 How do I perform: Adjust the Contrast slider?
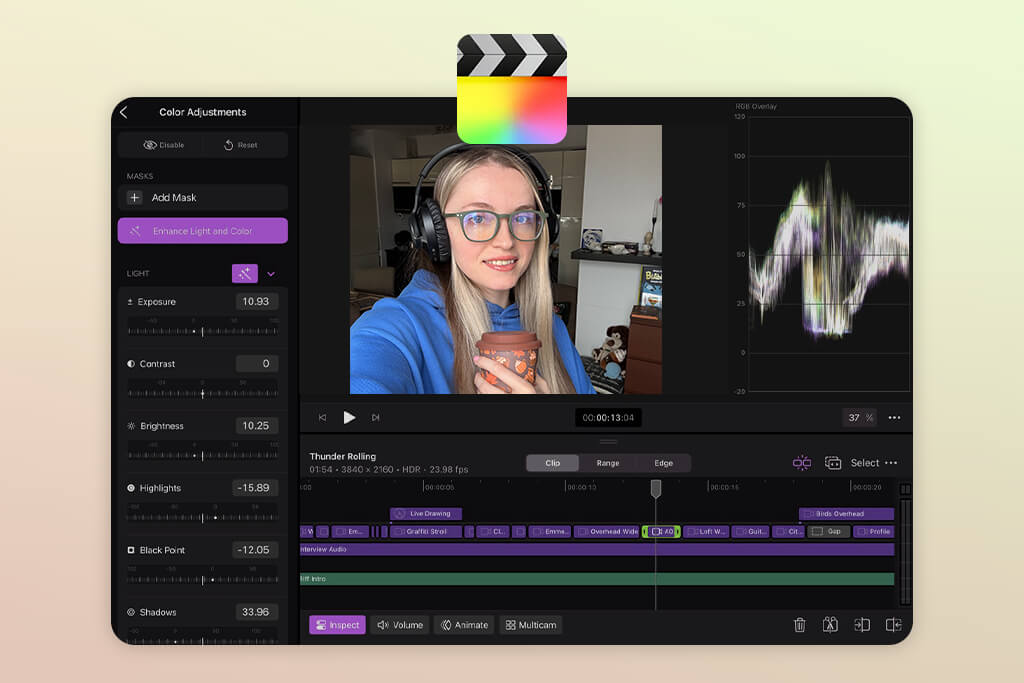pyautogui.click(x=202, y=393)
